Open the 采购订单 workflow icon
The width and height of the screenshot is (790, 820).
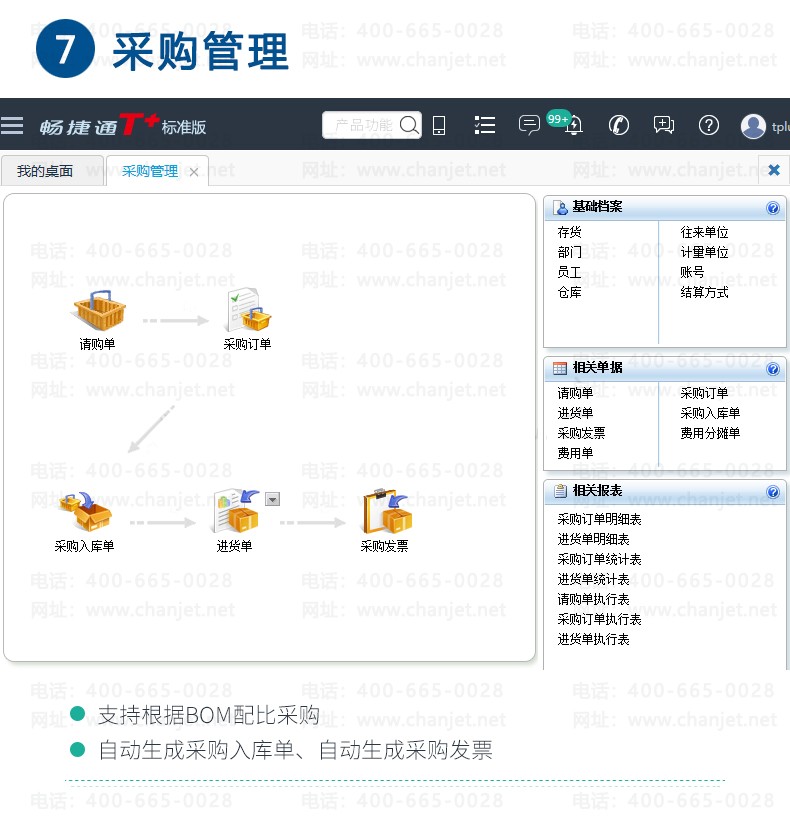pos(248,310)
